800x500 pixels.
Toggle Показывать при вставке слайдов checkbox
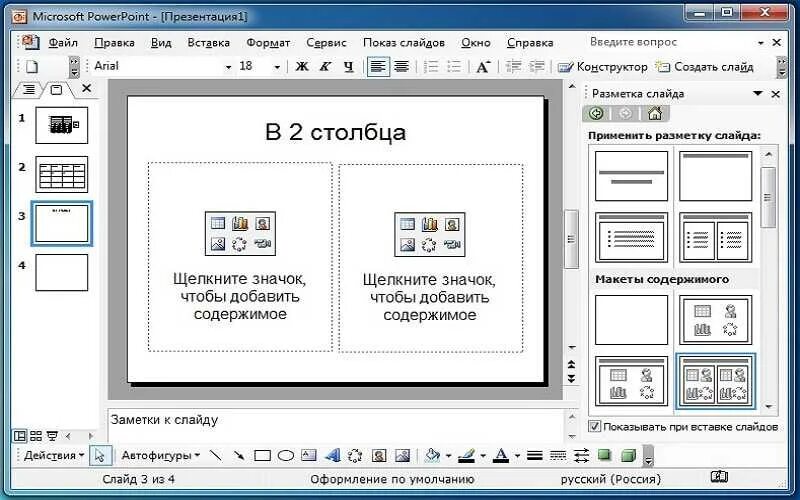tap(594, 427)
